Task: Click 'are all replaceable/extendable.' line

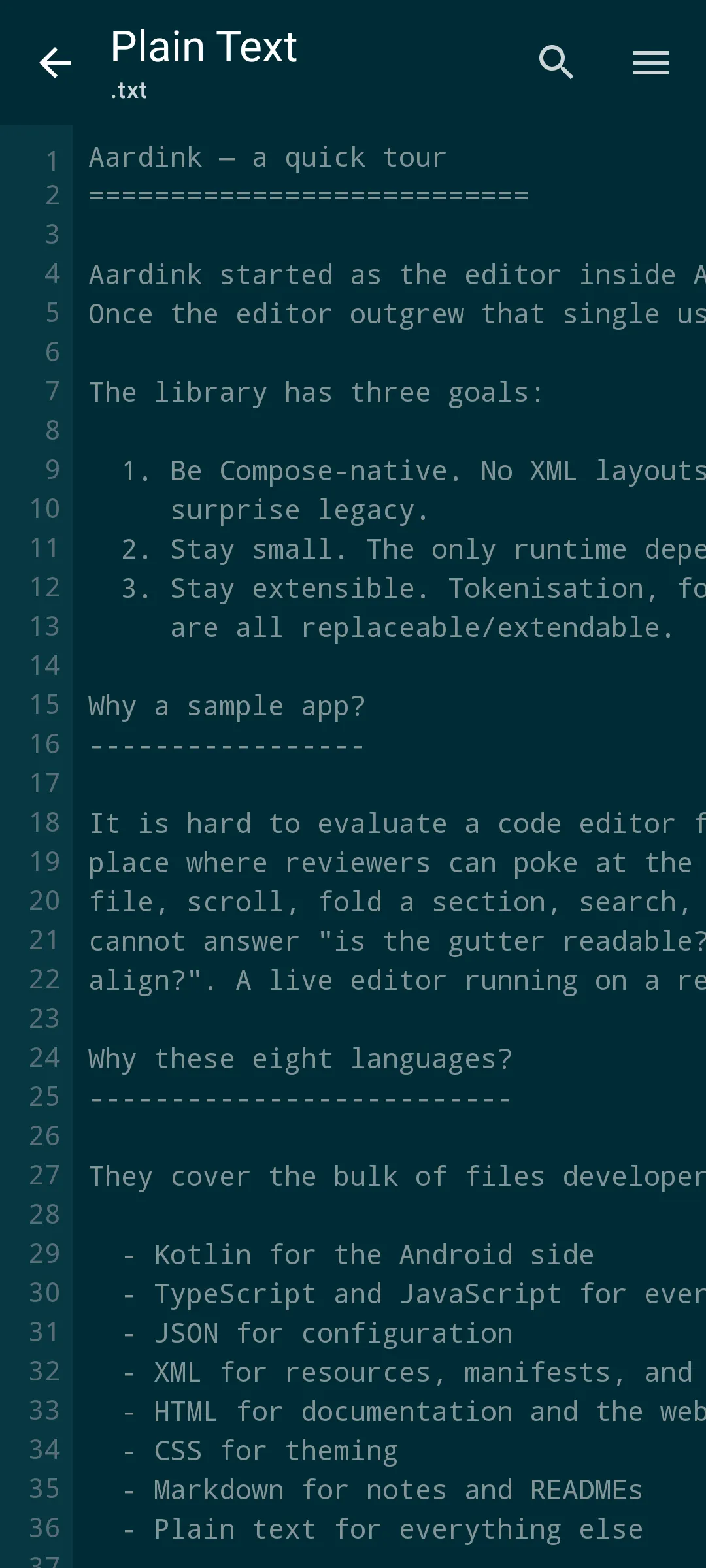Action: coord(422,628)
